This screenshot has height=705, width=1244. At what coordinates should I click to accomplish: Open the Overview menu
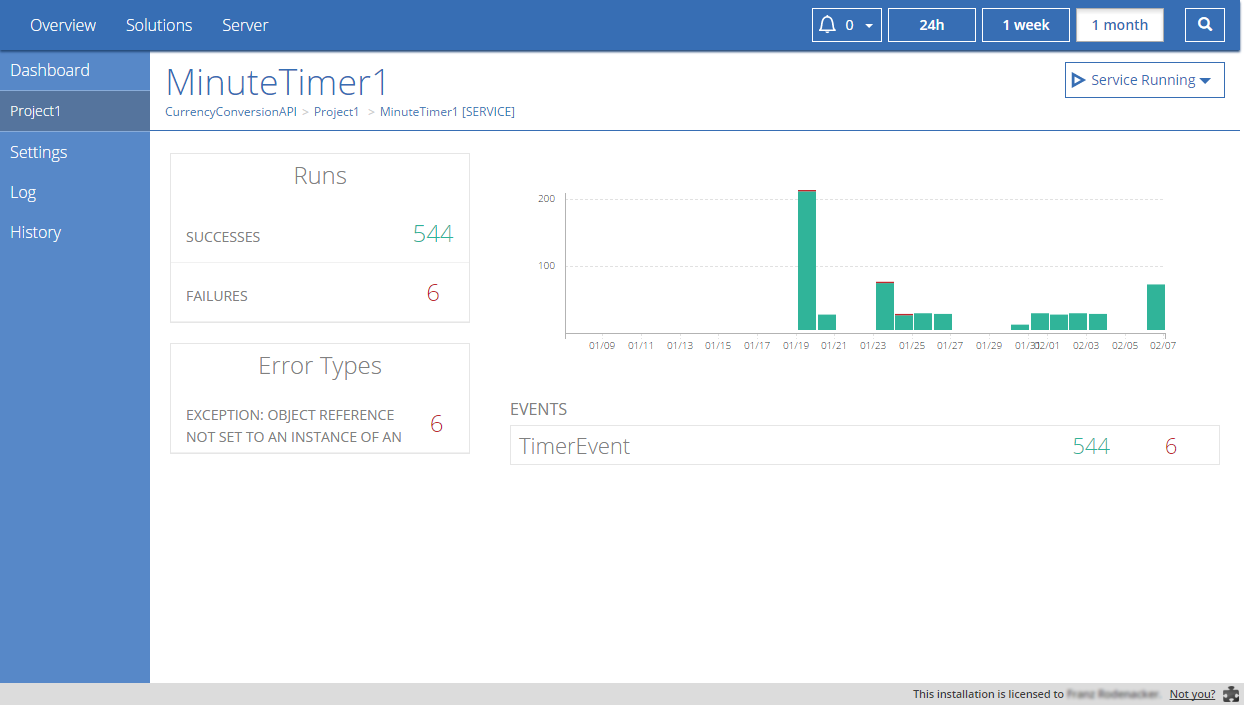[63, 25]
